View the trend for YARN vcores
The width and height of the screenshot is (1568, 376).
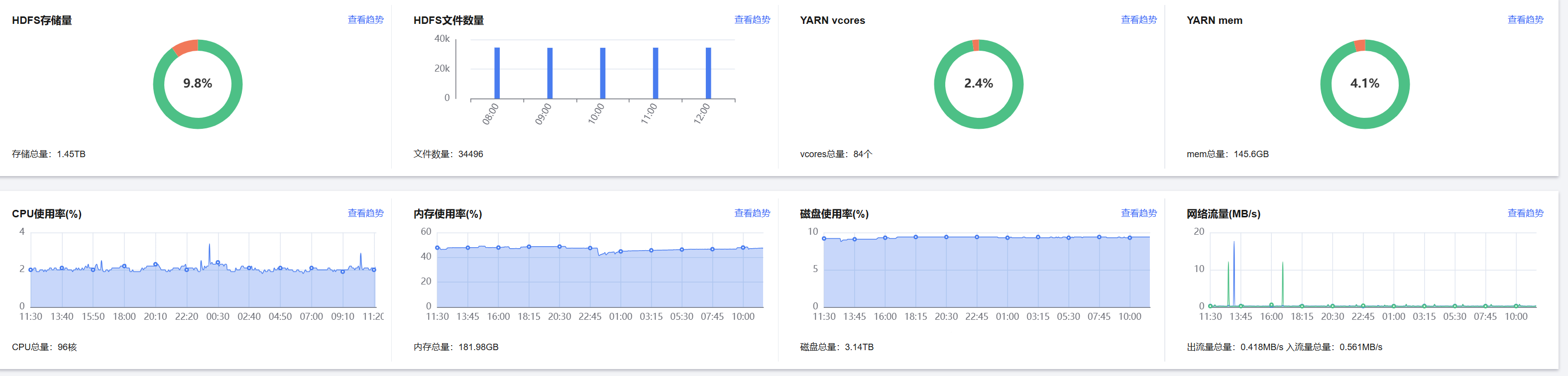click(1138, 19)
